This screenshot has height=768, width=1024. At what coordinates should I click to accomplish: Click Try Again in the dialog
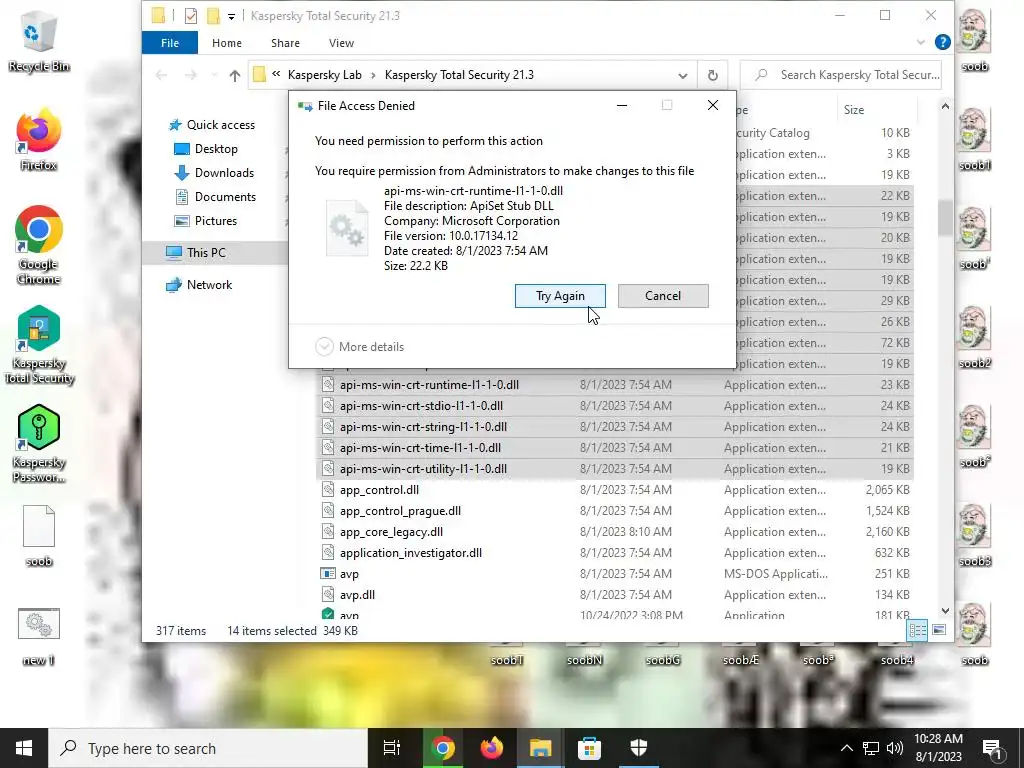[x=560, y=296]
